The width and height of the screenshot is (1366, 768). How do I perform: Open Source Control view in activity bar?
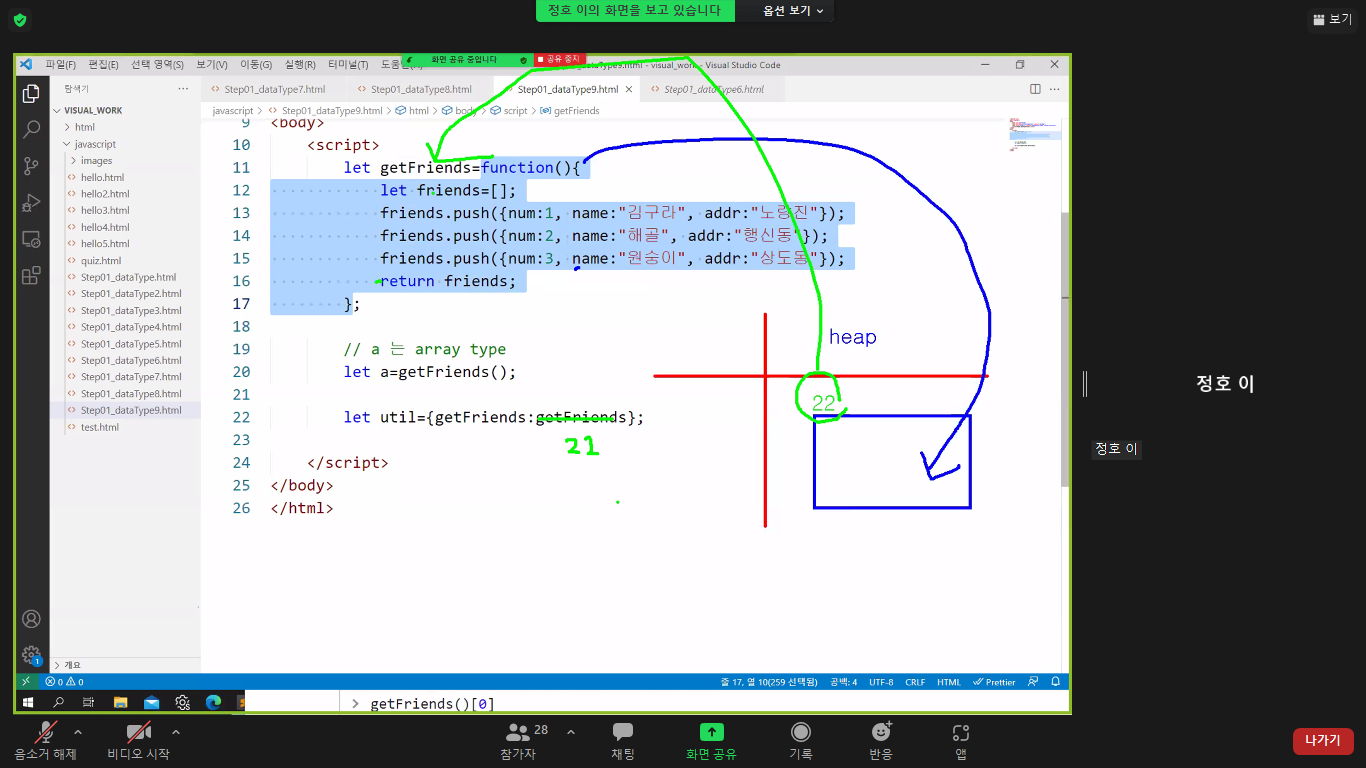point(31,167)
